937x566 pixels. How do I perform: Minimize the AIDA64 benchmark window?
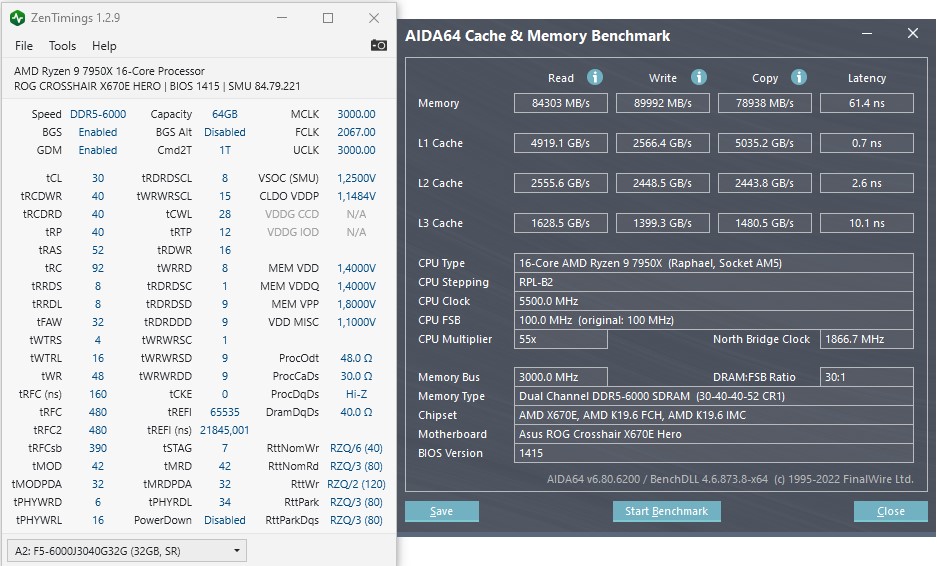[867, 33]
